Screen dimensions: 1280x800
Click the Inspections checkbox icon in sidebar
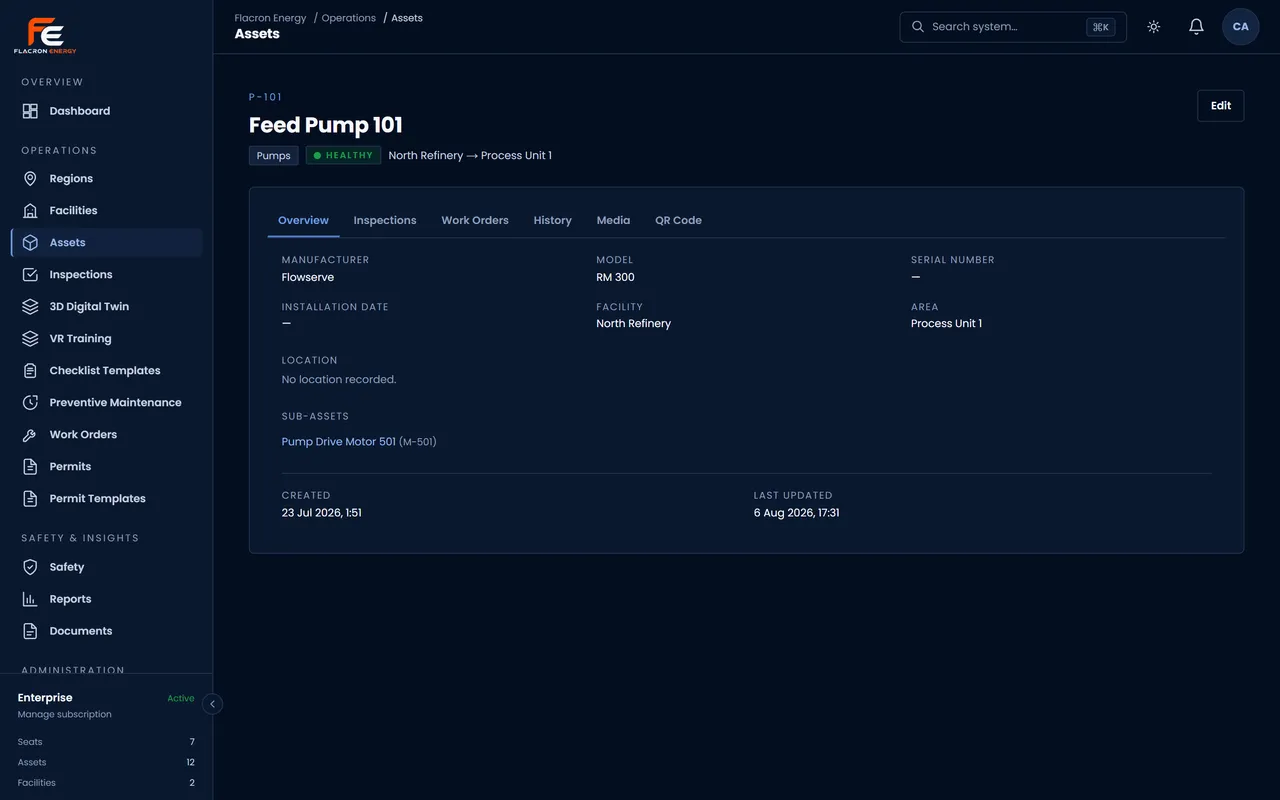pos(30,275)
